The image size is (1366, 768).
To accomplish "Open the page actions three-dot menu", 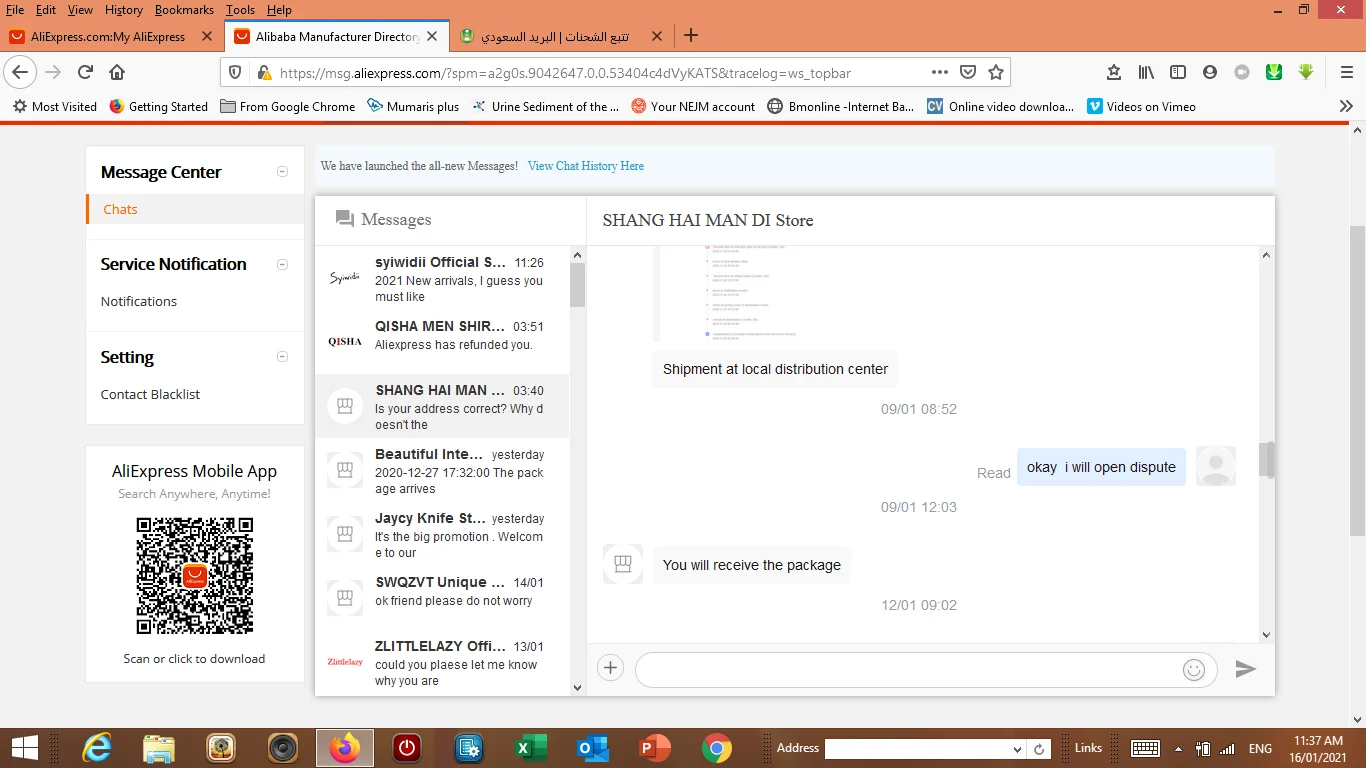I will point(940,72).
